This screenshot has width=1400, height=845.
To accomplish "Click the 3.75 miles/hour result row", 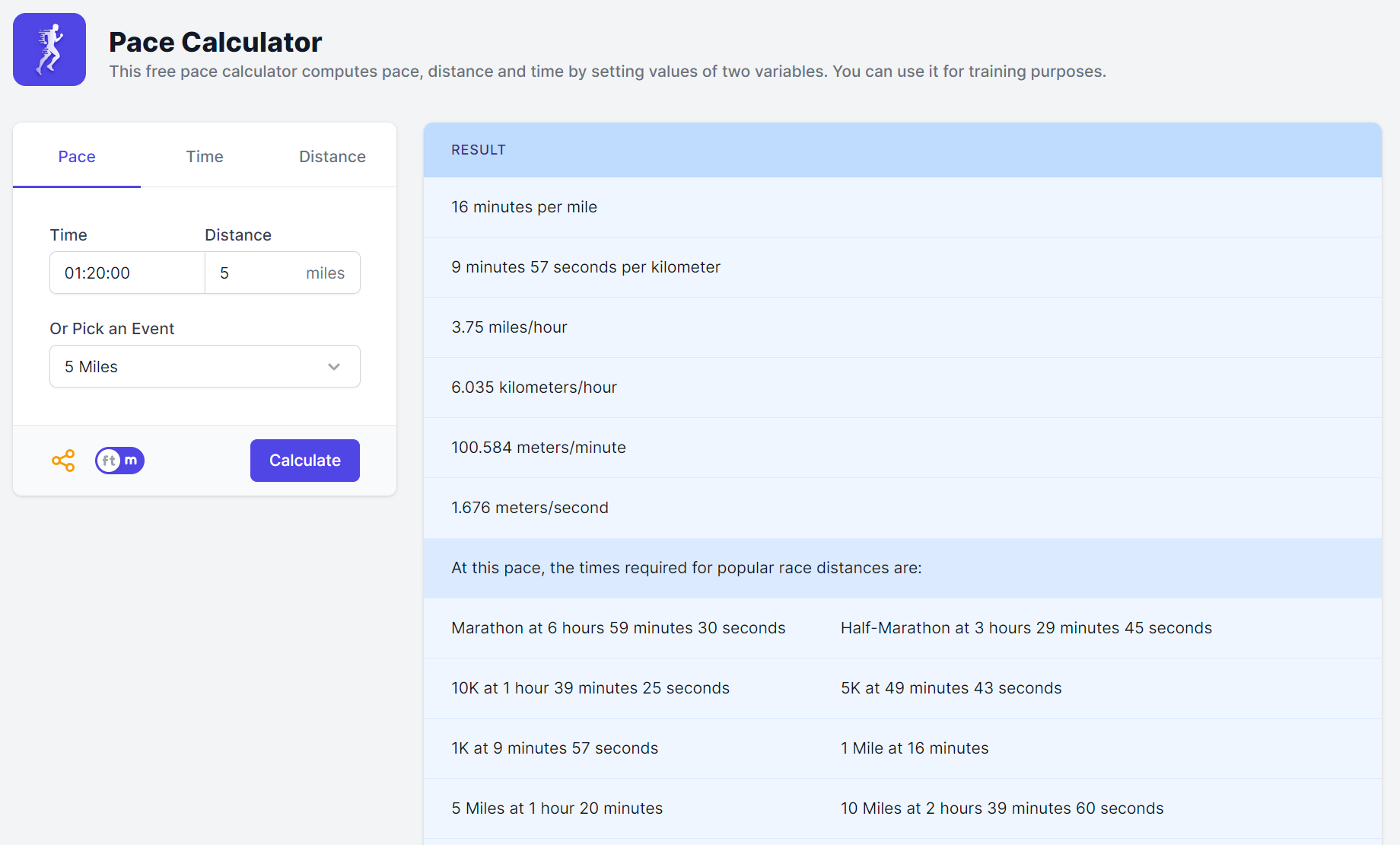I will pyautogui.click(x=509, y=327).
